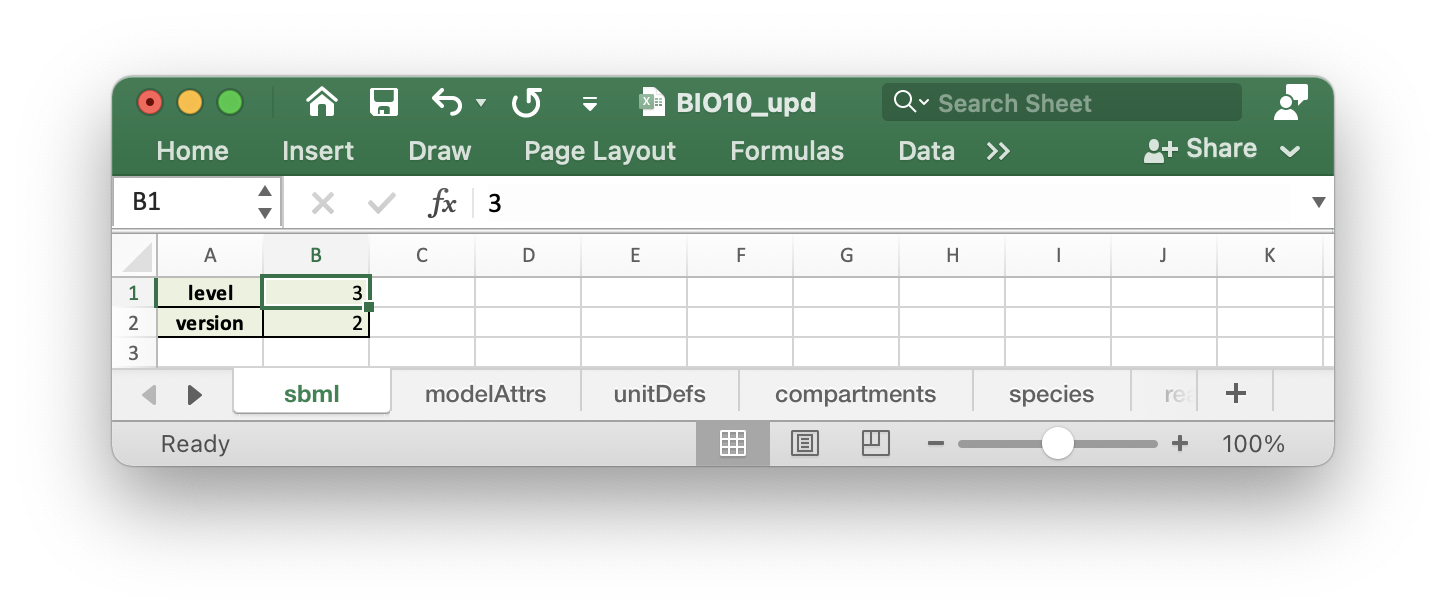The image size is (1446, 614).
Task: Switch to the compartments sheet tab
Action: (x=855, y=394)
